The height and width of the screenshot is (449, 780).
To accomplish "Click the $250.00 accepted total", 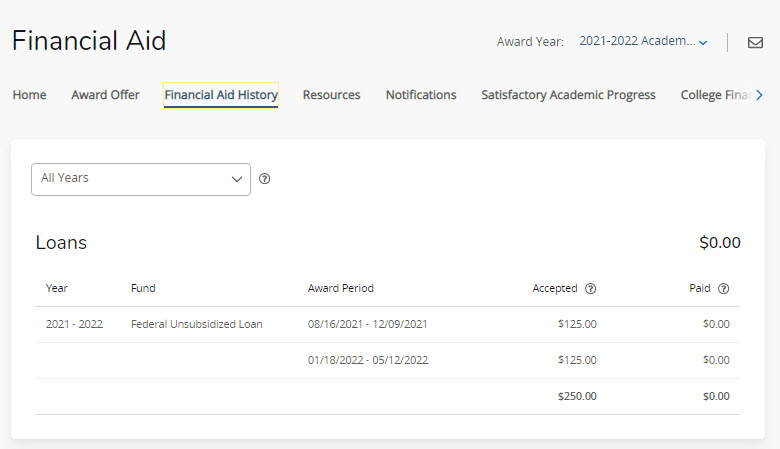I will pyautogui.click(x=577, y=396).
